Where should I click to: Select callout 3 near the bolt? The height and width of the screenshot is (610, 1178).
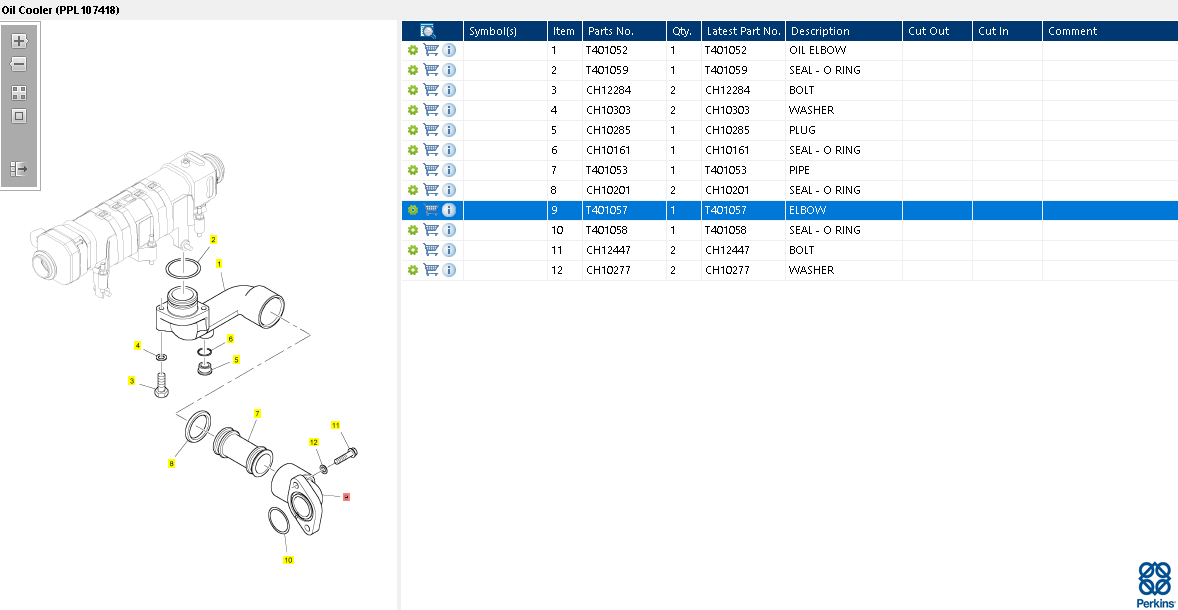point(131,382)
